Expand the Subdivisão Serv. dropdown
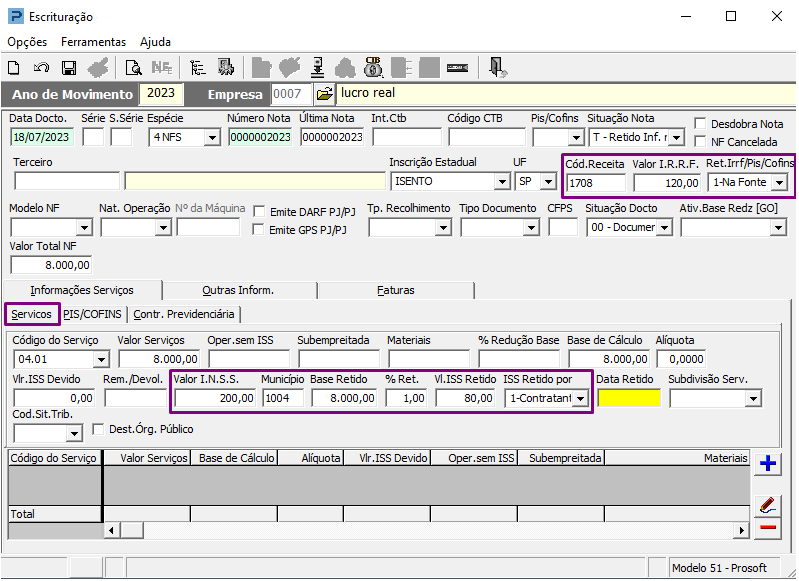This screenshot has width=799, height=581. coord(753,399)
